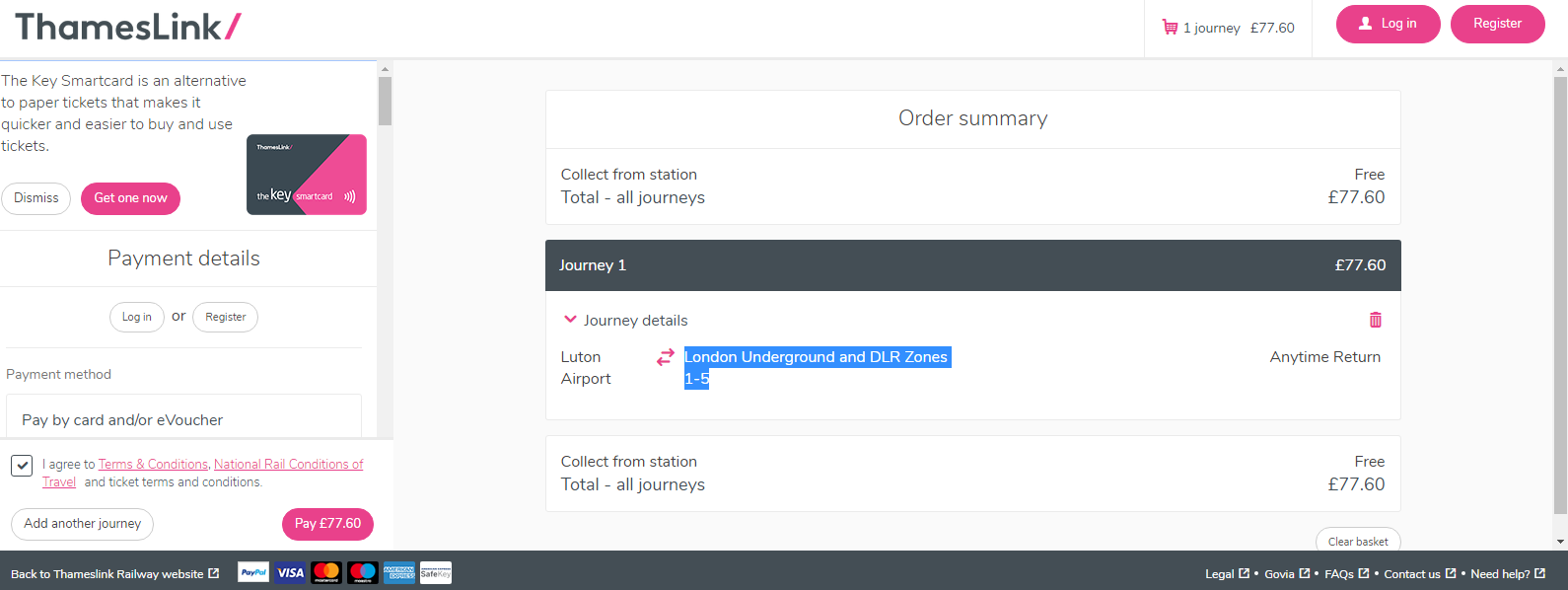Viewport: 1568px width, 590px height.
Task: Click the ThamesLink logo
Action: tap(128, 27)
